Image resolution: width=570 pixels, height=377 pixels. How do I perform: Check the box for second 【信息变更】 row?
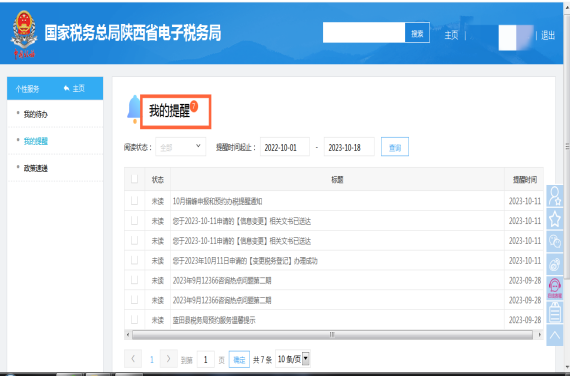pyautogui.click(x=135, y=240)
